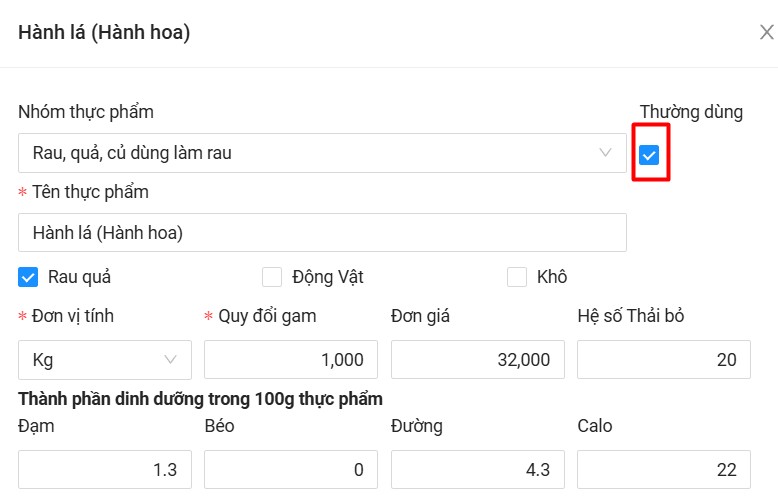The image size is (778, 498).
Task: Focus the Béo input box
Action: click(290, 469)
